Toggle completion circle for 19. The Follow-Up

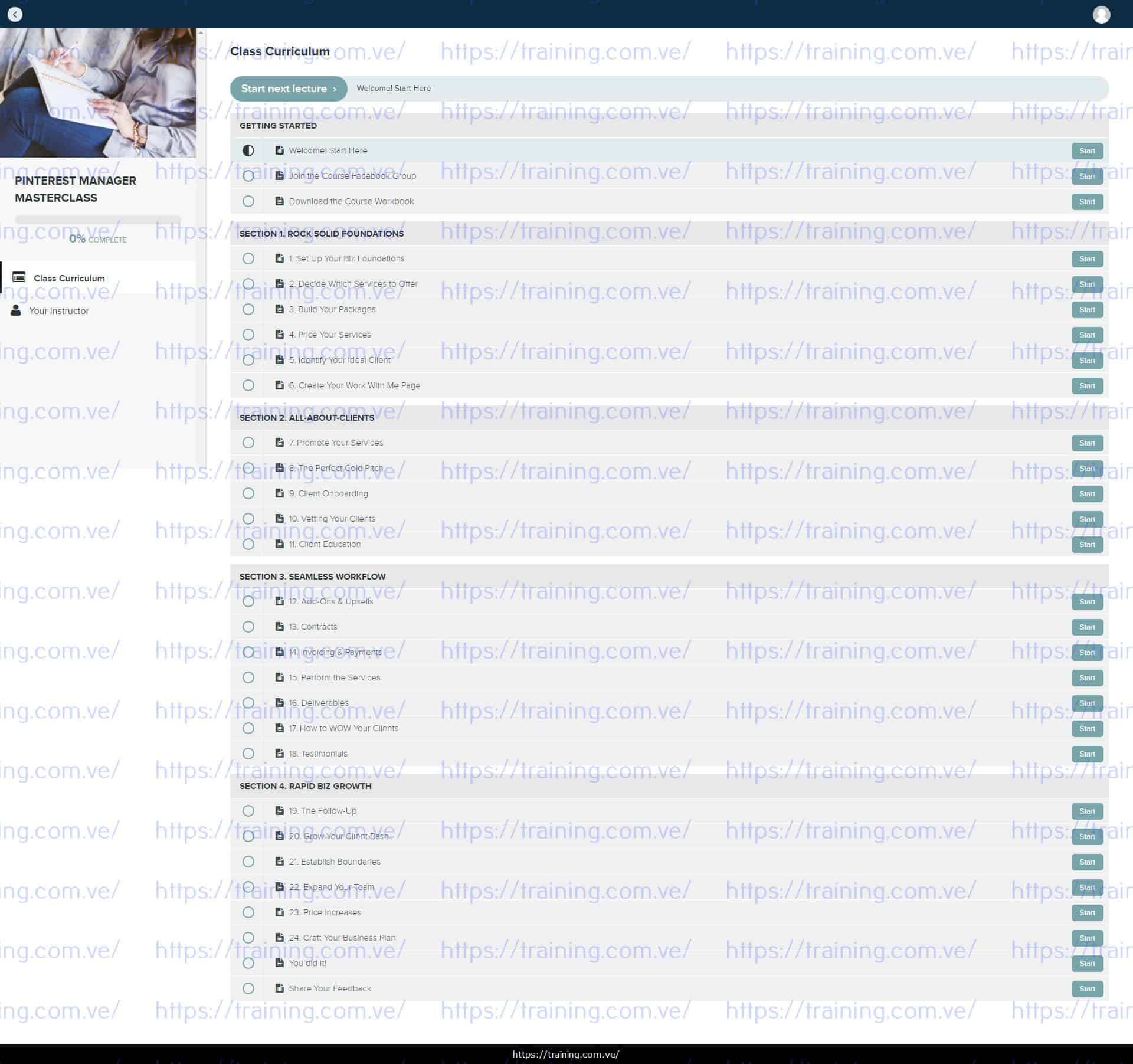click(248, 811)
